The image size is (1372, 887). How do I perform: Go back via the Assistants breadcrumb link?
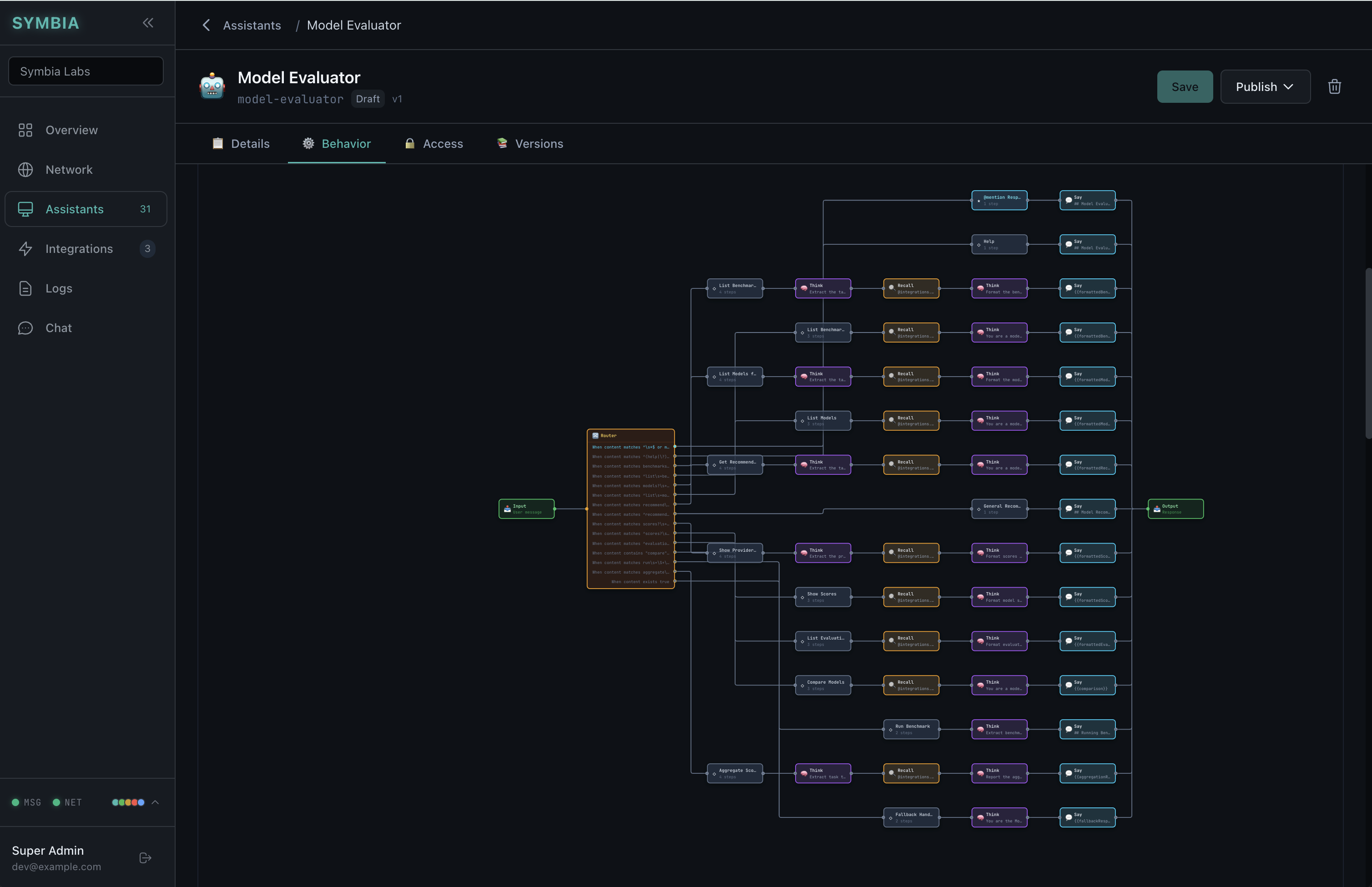tap(252, 25)
